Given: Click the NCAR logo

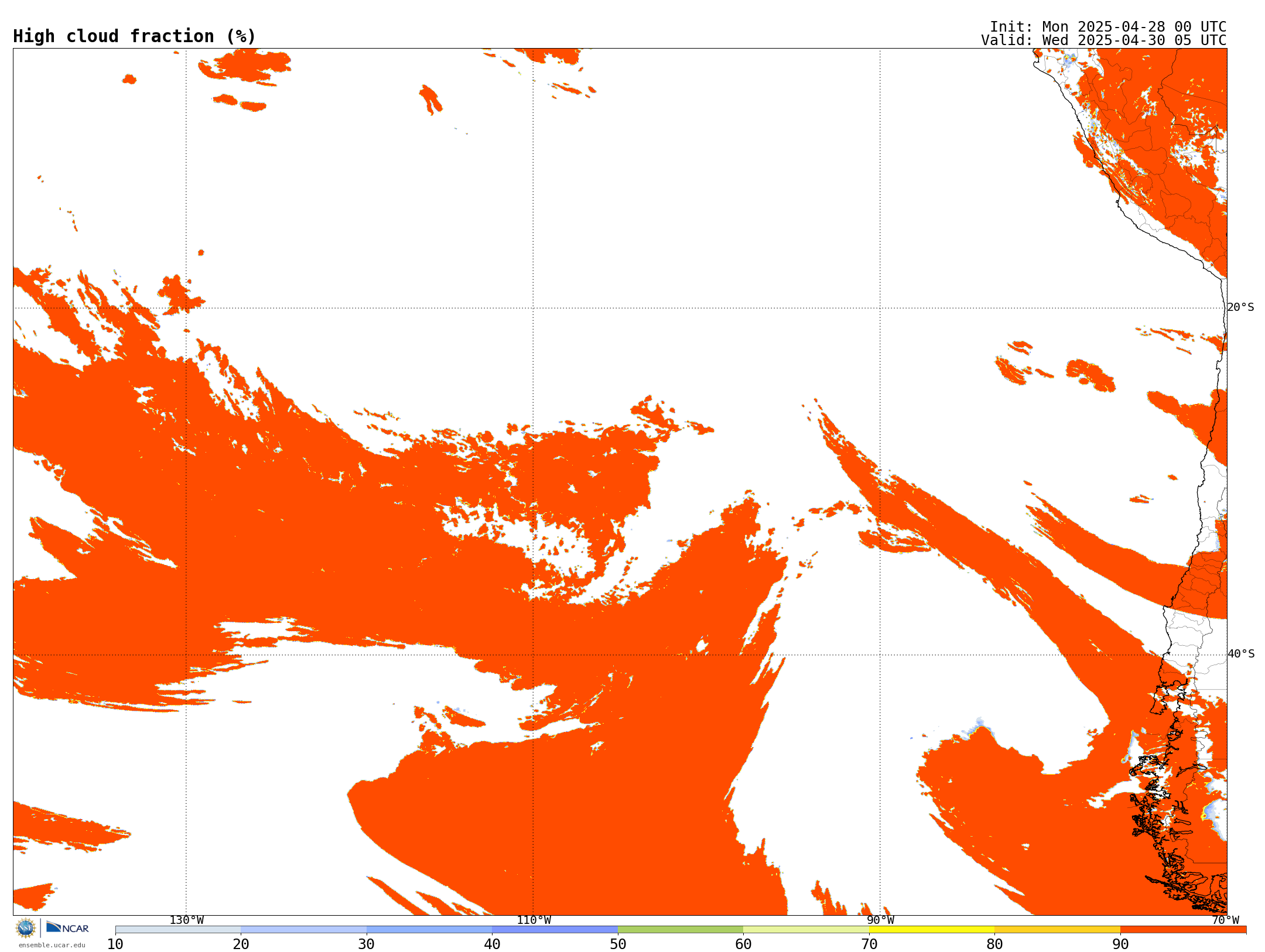Looking at the screenshot, I should click(67, 927).
